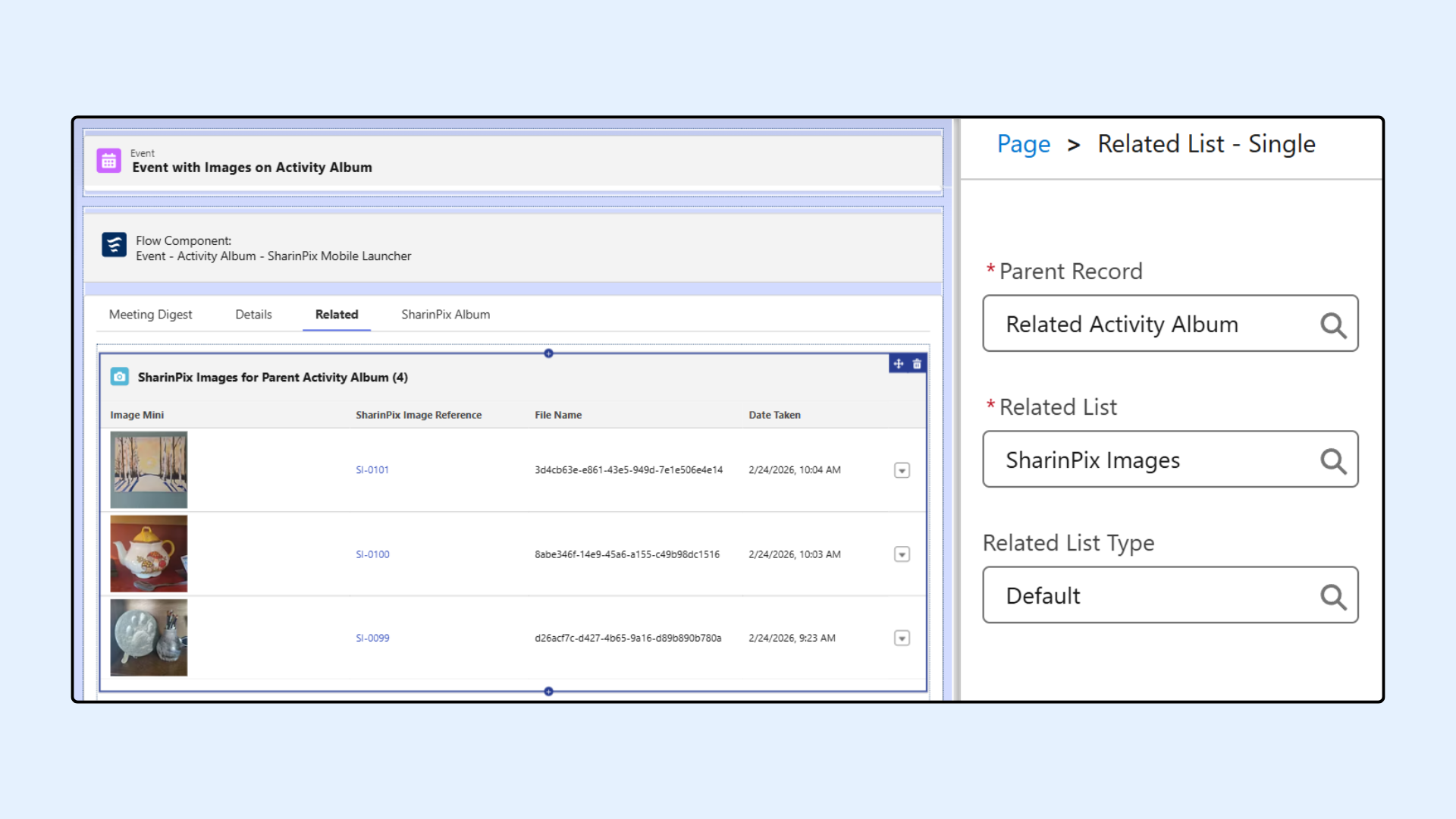Click search icon in Related List Type field
Screen dimensions: 1456x819
point(1332,596)
